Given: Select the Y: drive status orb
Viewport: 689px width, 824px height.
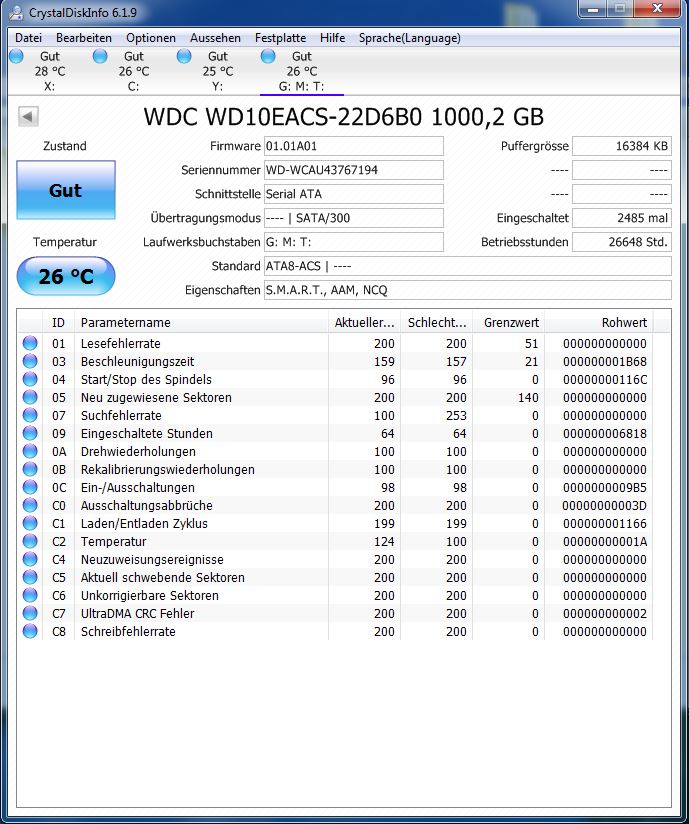Looking at the screenshot, I should click(184, 56).
